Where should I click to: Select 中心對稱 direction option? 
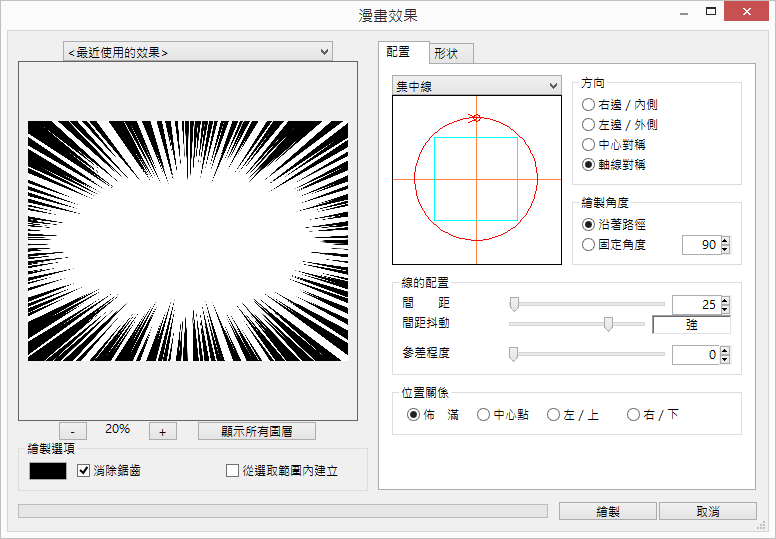point(614,145)
